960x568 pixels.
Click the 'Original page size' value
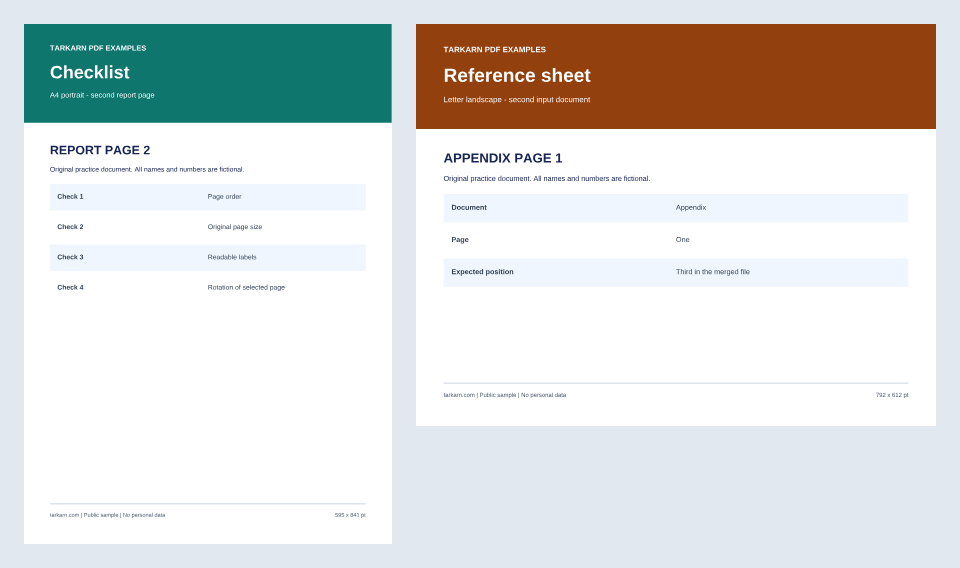pyautogui.click(x=234, y=226)
